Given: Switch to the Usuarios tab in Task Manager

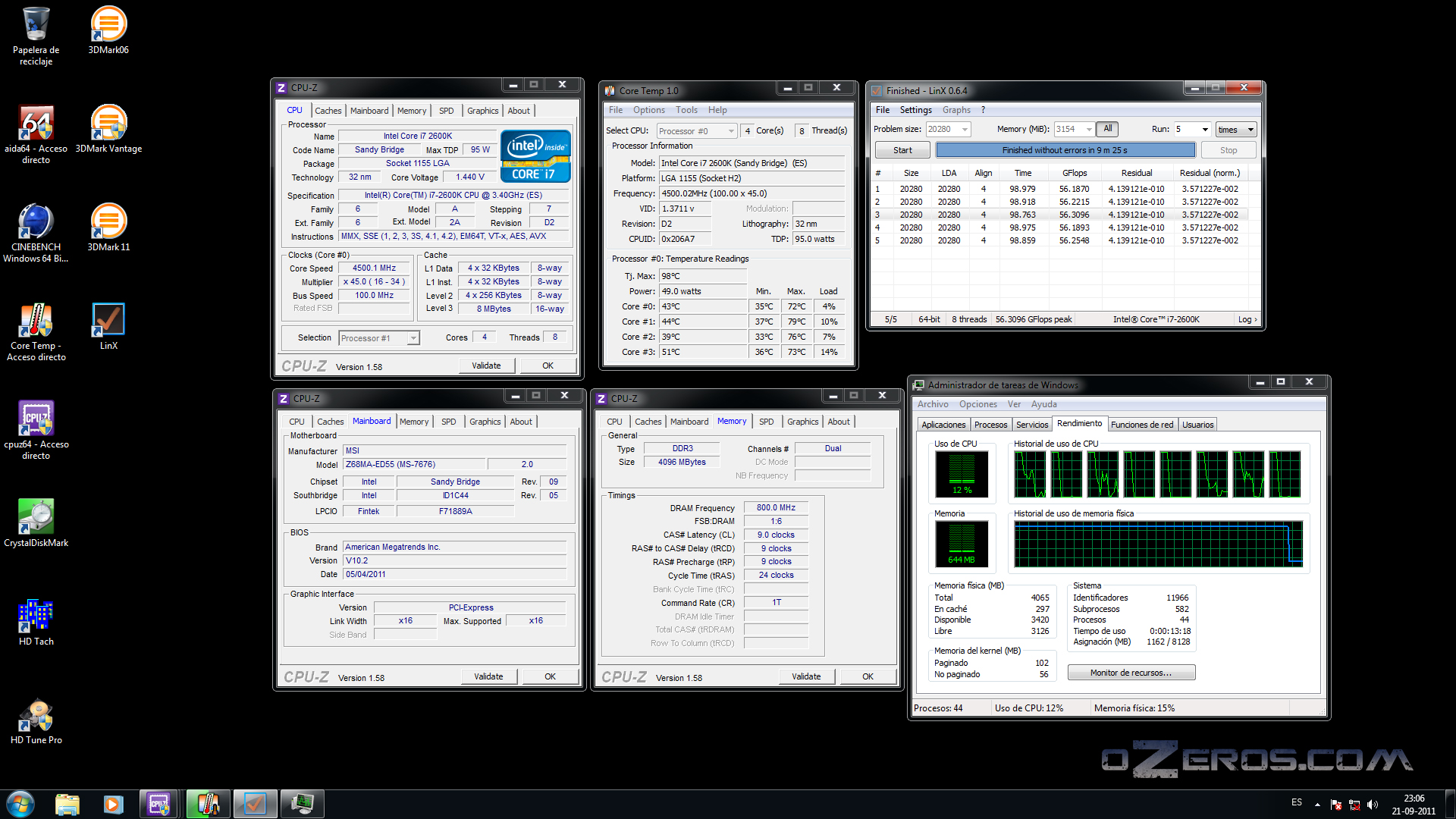Looking at the screenshot, I should [1197, 425].
